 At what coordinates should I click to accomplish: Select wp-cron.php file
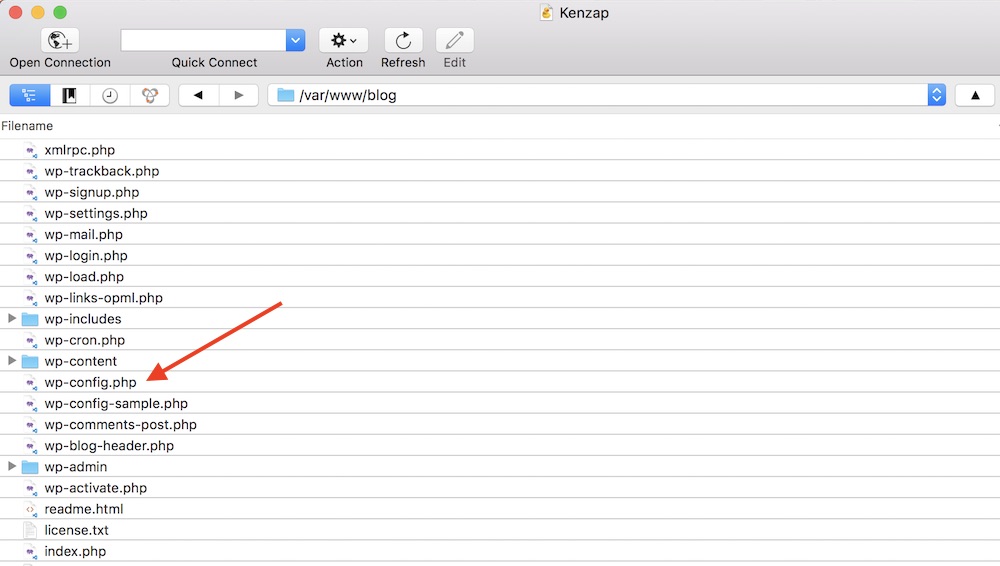[84, 340]
